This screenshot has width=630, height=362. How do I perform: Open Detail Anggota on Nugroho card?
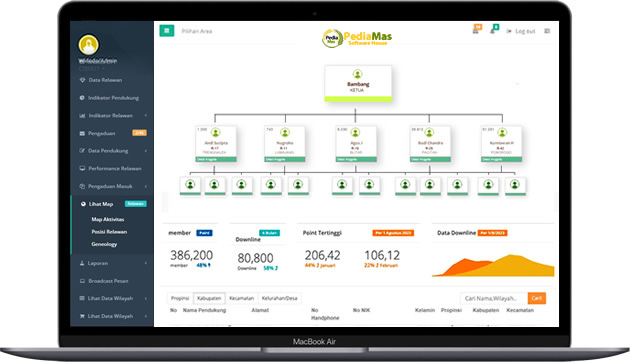285,160
